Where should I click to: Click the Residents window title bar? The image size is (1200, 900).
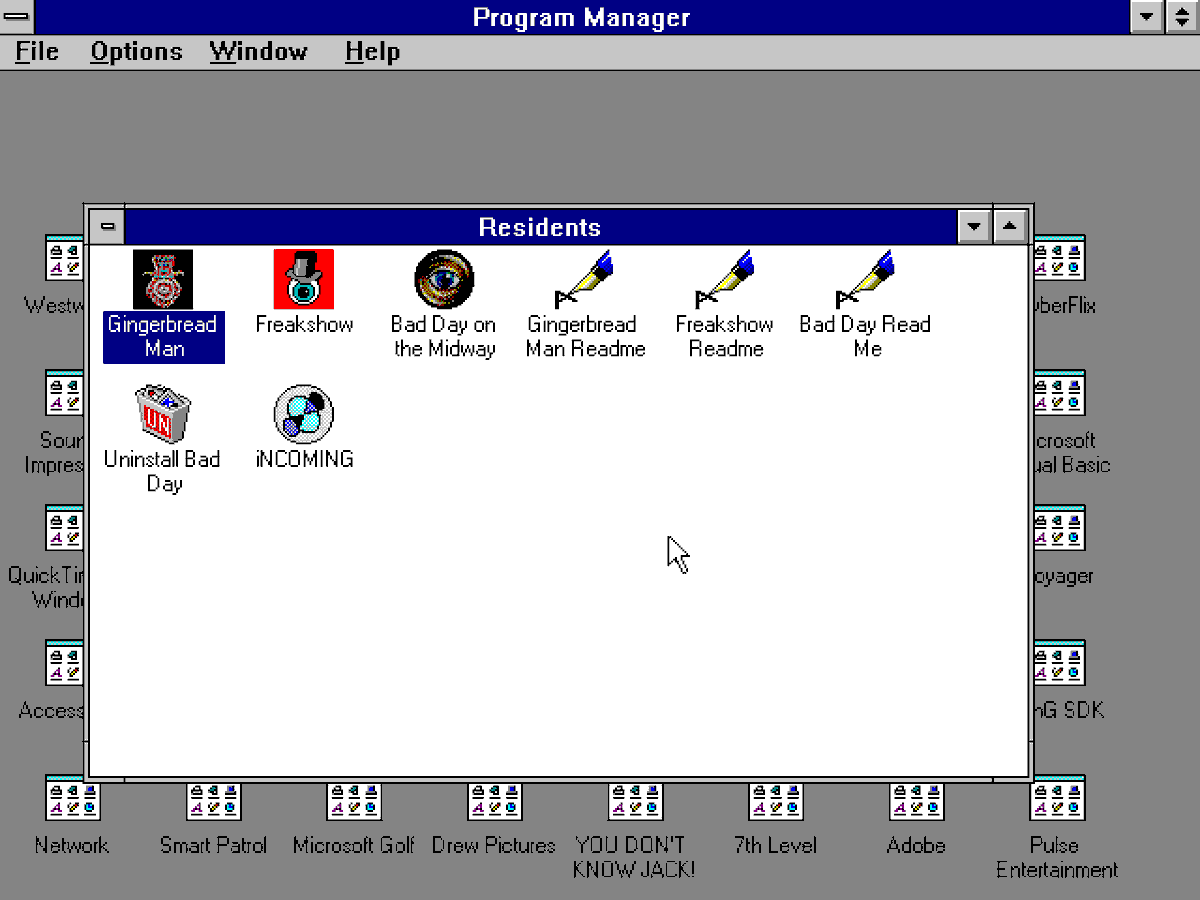click(x=540, y=227)
